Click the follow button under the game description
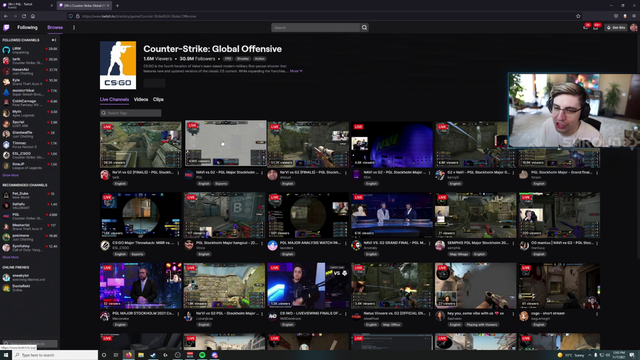 pyautogui.click(x=154, y=83)
